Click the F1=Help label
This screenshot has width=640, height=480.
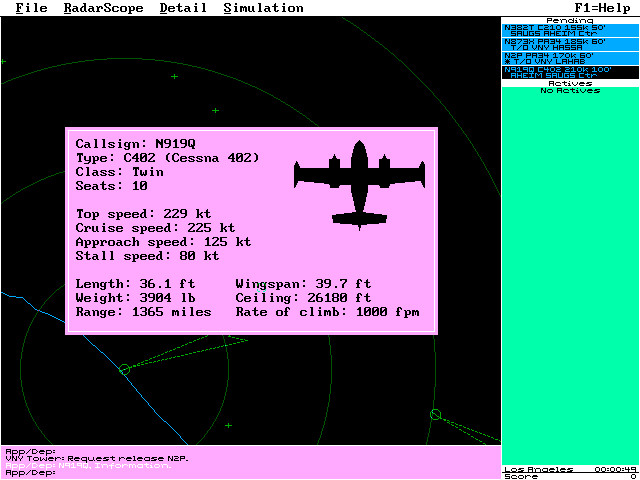pyautogui.click(x=602, y=8)
